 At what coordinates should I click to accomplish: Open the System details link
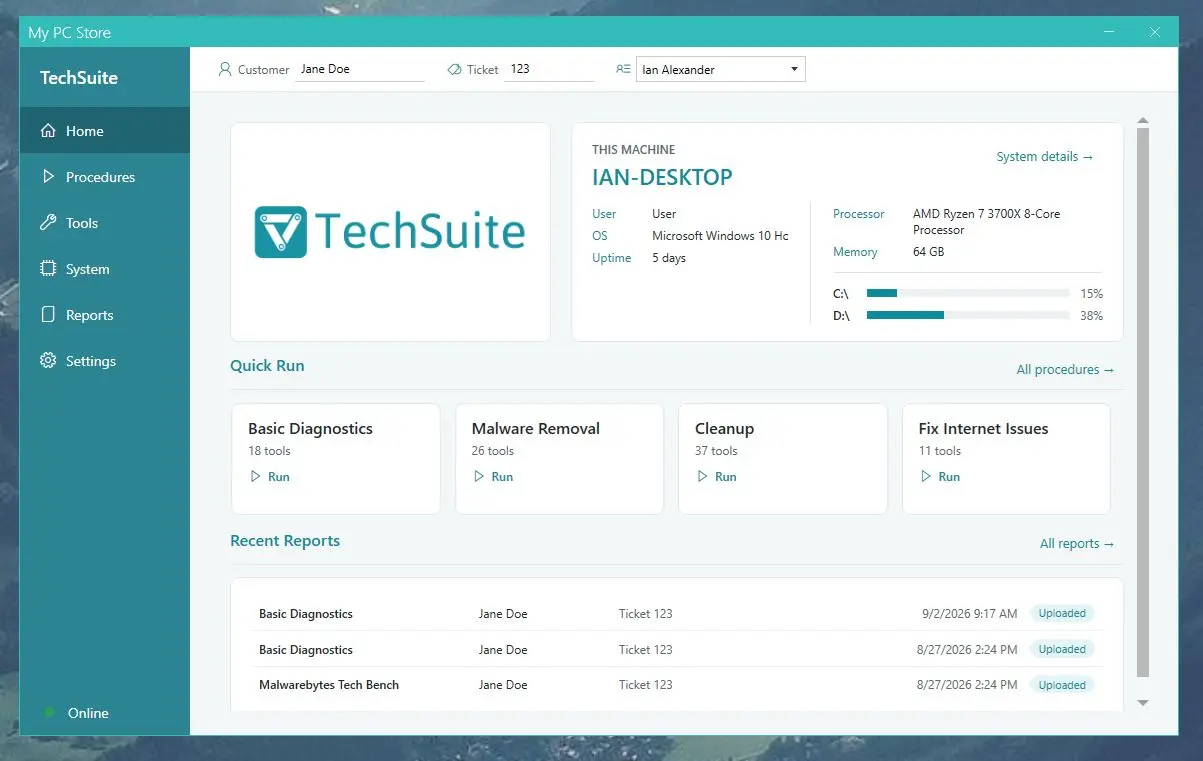[x=1045, y=157]
